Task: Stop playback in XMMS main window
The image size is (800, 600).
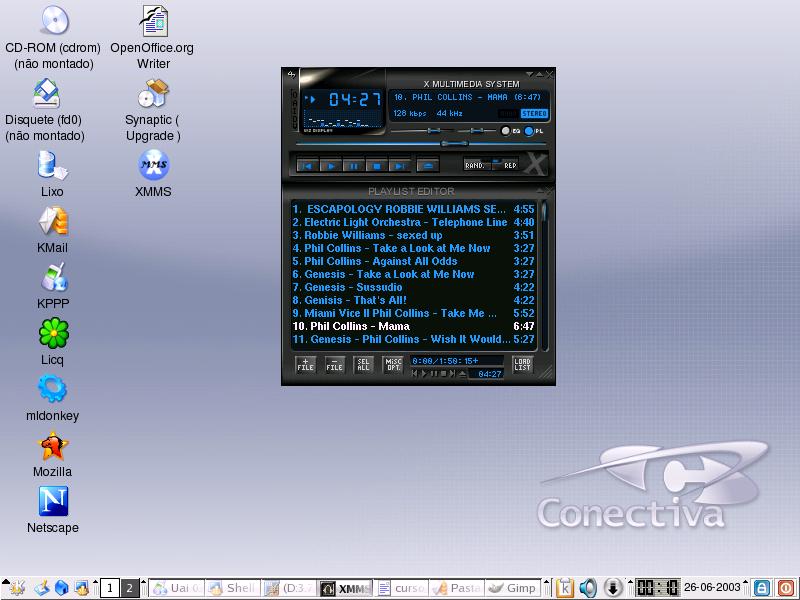Action: click(377, 165)
